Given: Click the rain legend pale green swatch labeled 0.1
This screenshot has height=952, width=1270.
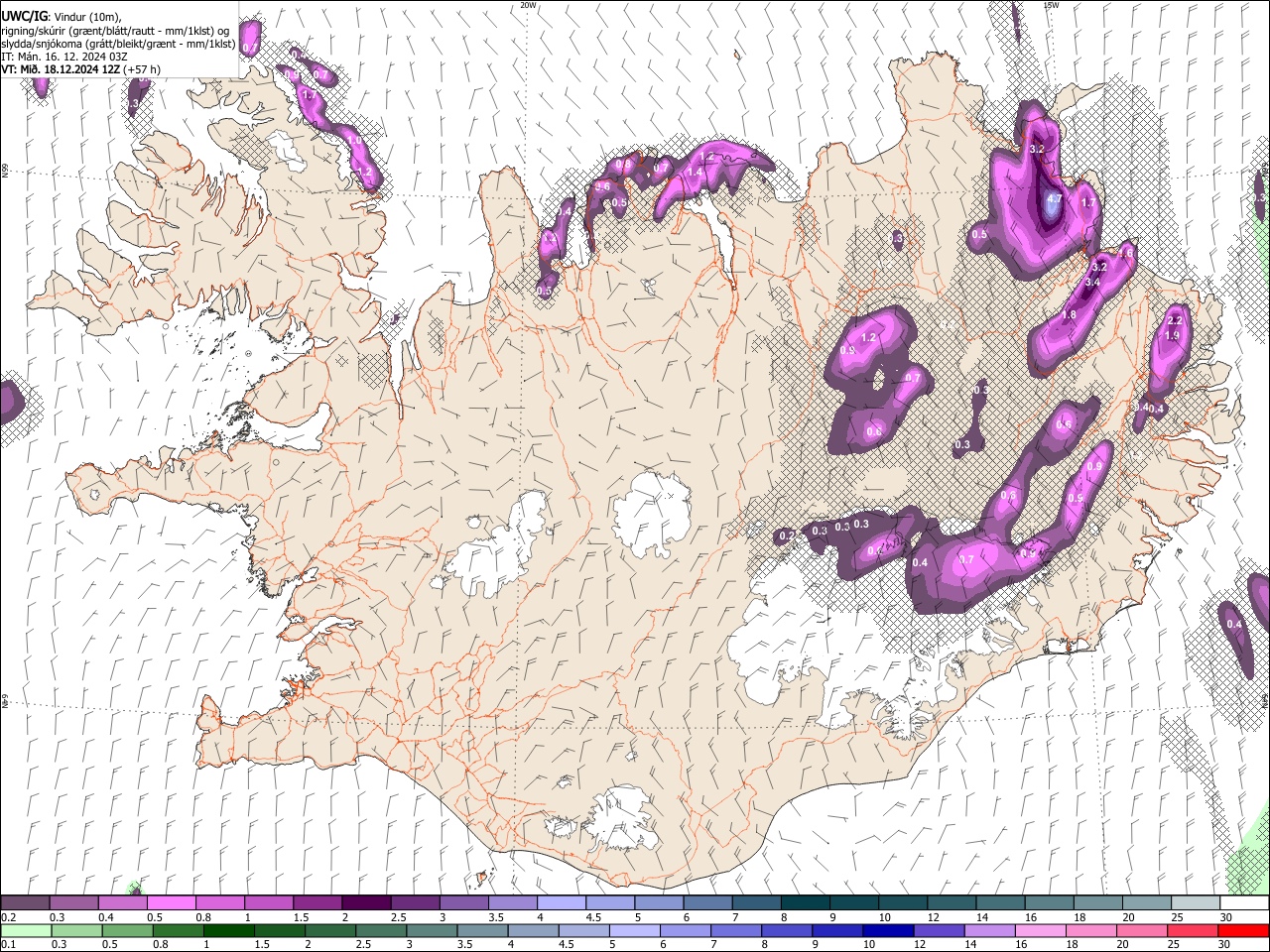Looking at the screenshot, I should point(26,930).
